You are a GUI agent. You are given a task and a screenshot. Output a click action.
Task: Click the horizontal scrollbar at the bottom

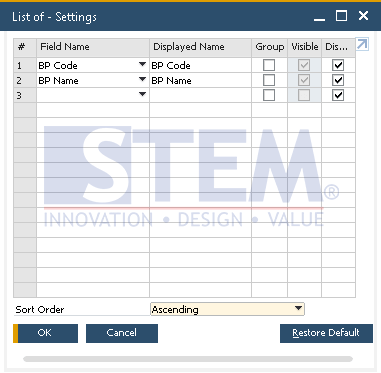pos(188,359)
